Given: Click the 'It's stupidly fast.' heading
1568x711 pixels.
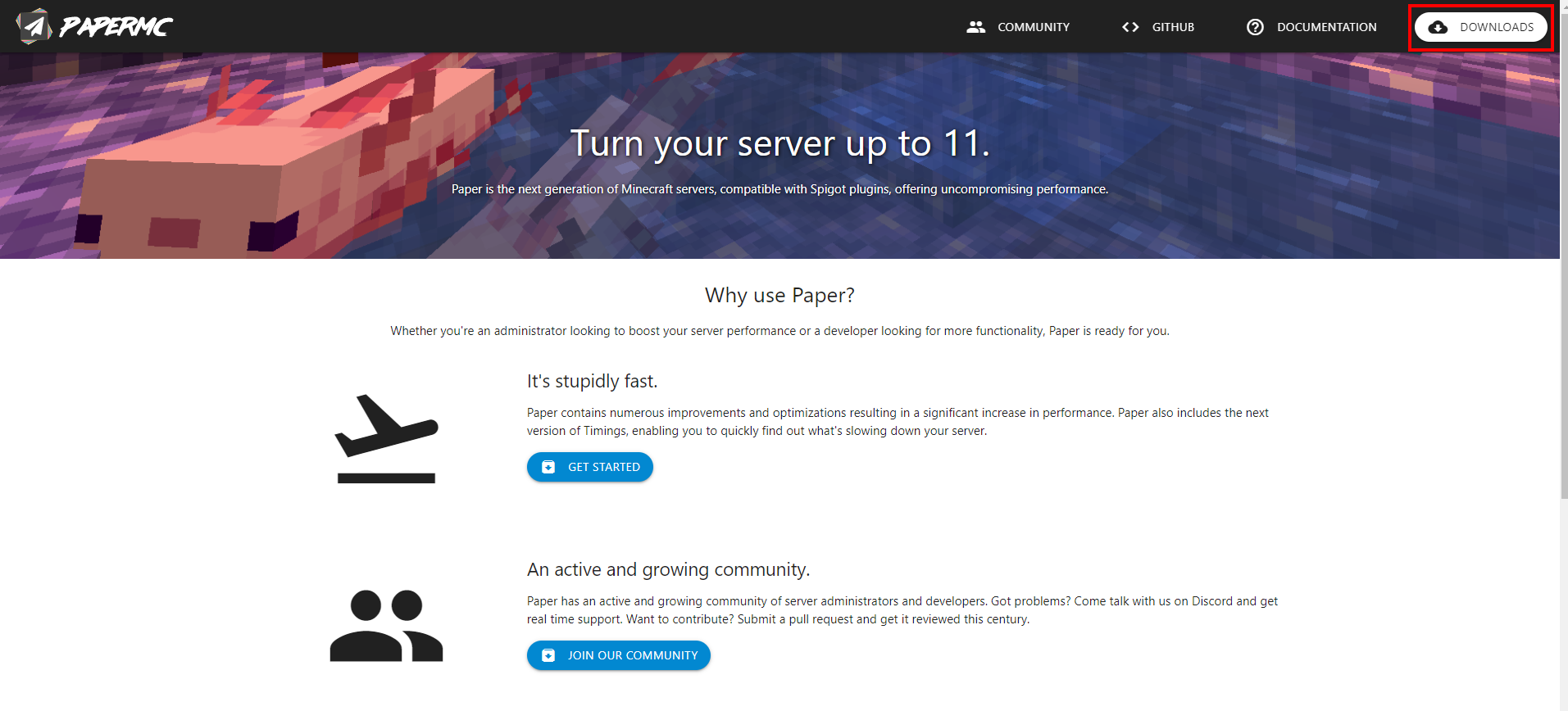Looking at the screenshot, I should tap(592, 381).
